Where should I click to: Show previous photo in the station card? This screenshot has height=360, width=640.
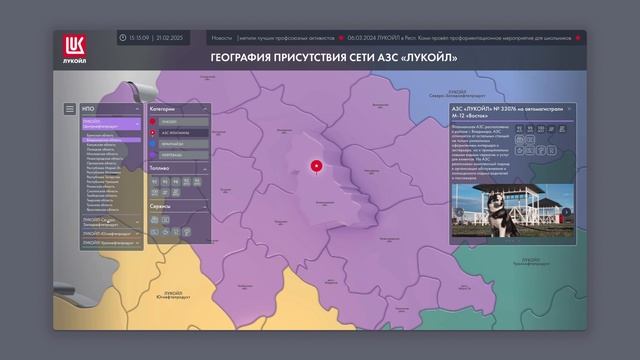pyautogui.click(x=460, y=212)
